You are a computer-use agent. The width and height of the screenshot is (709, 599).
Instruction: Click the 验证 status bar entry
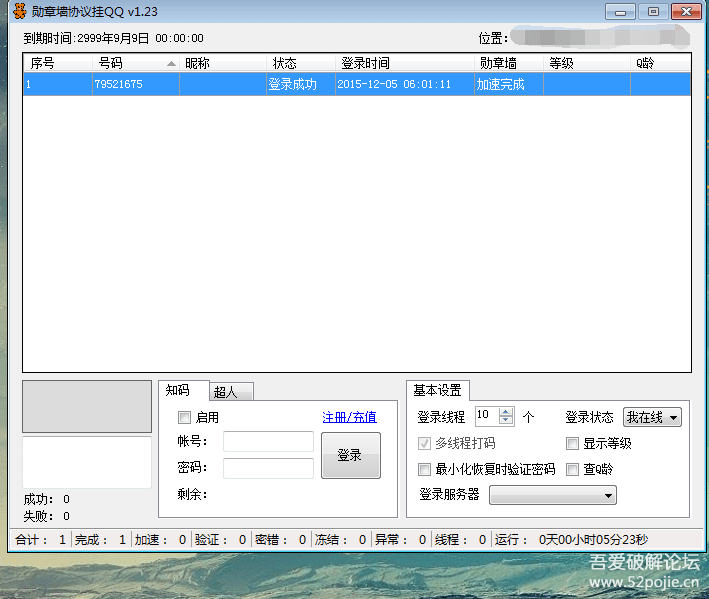(x=220, y=539)
